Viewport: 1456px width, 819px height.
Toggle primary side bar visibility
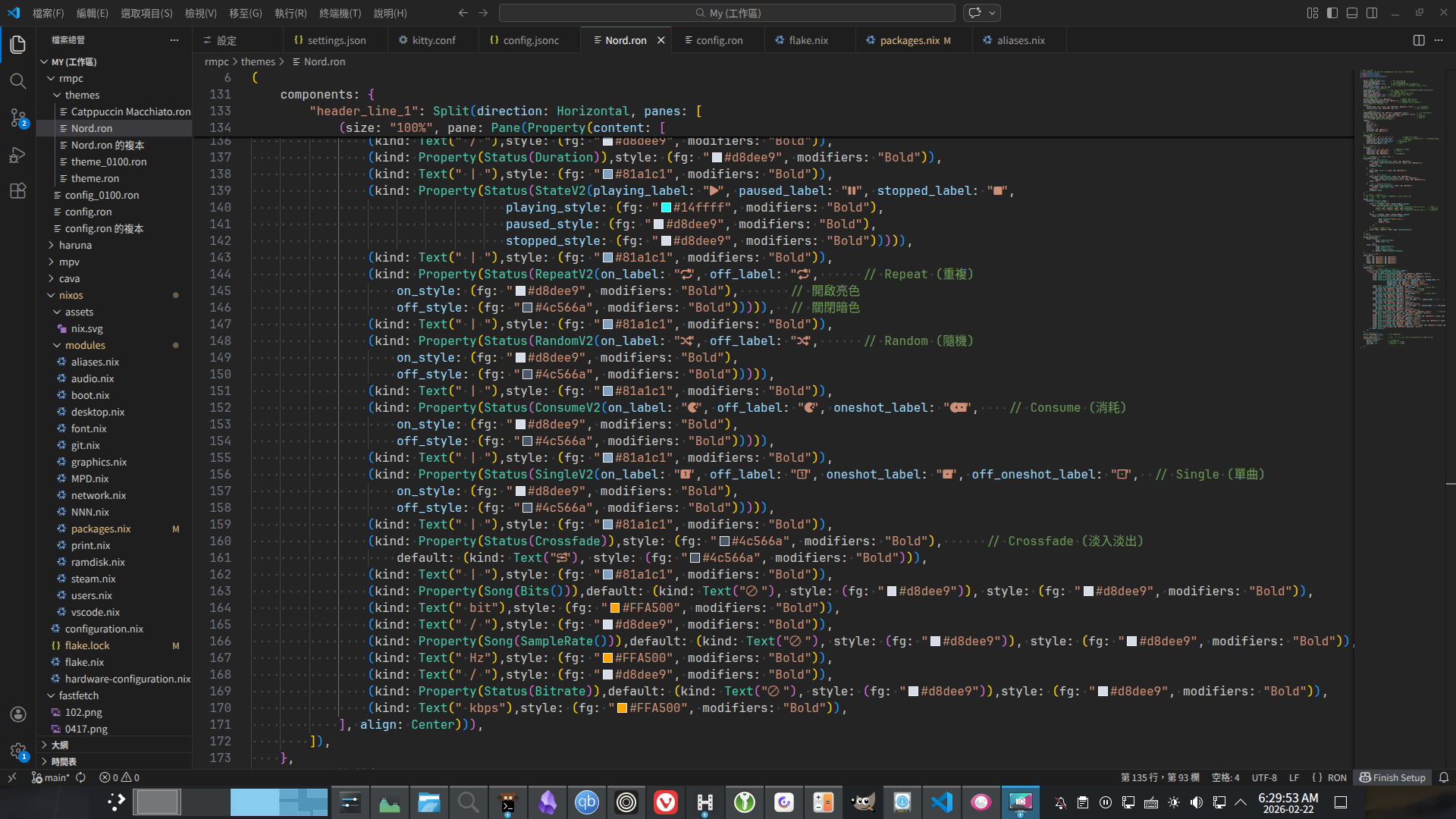pyautogui.click(x=1332, y=13)
